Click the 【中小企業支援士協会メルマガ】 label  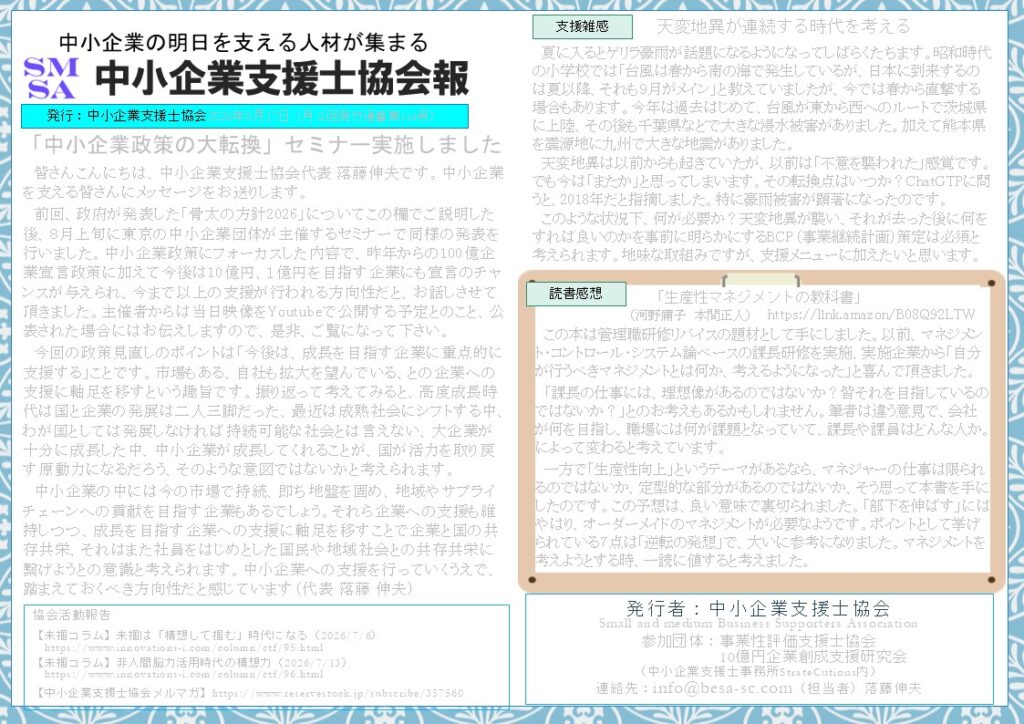(120, 693)
